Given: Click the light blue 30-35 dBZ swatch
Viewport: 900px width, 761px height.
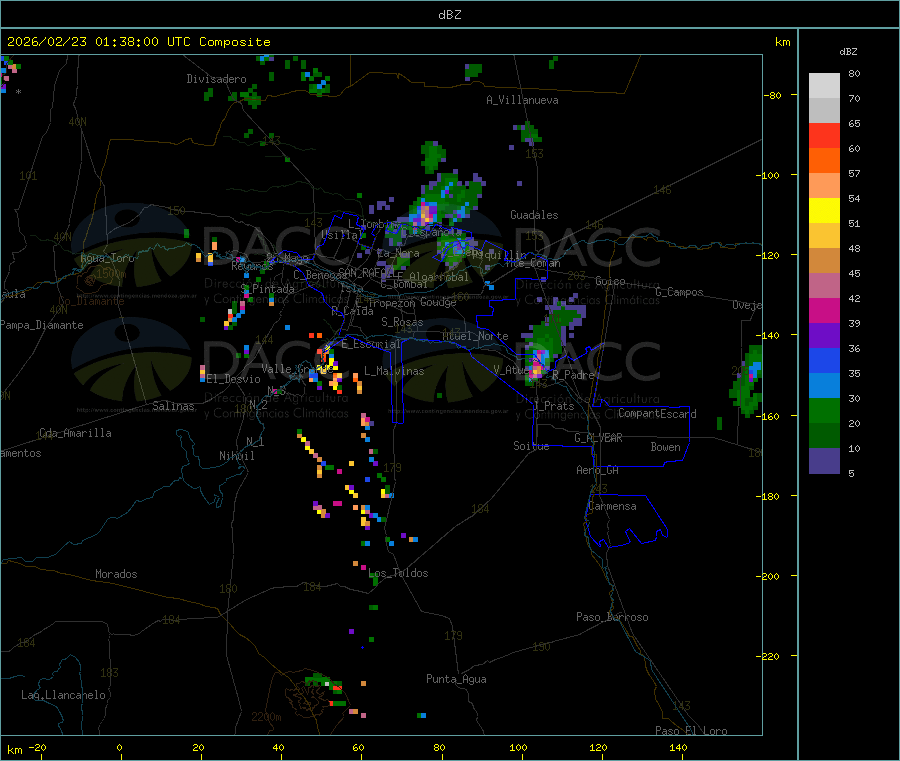Looking at the screenshot, I should (824, 386).
